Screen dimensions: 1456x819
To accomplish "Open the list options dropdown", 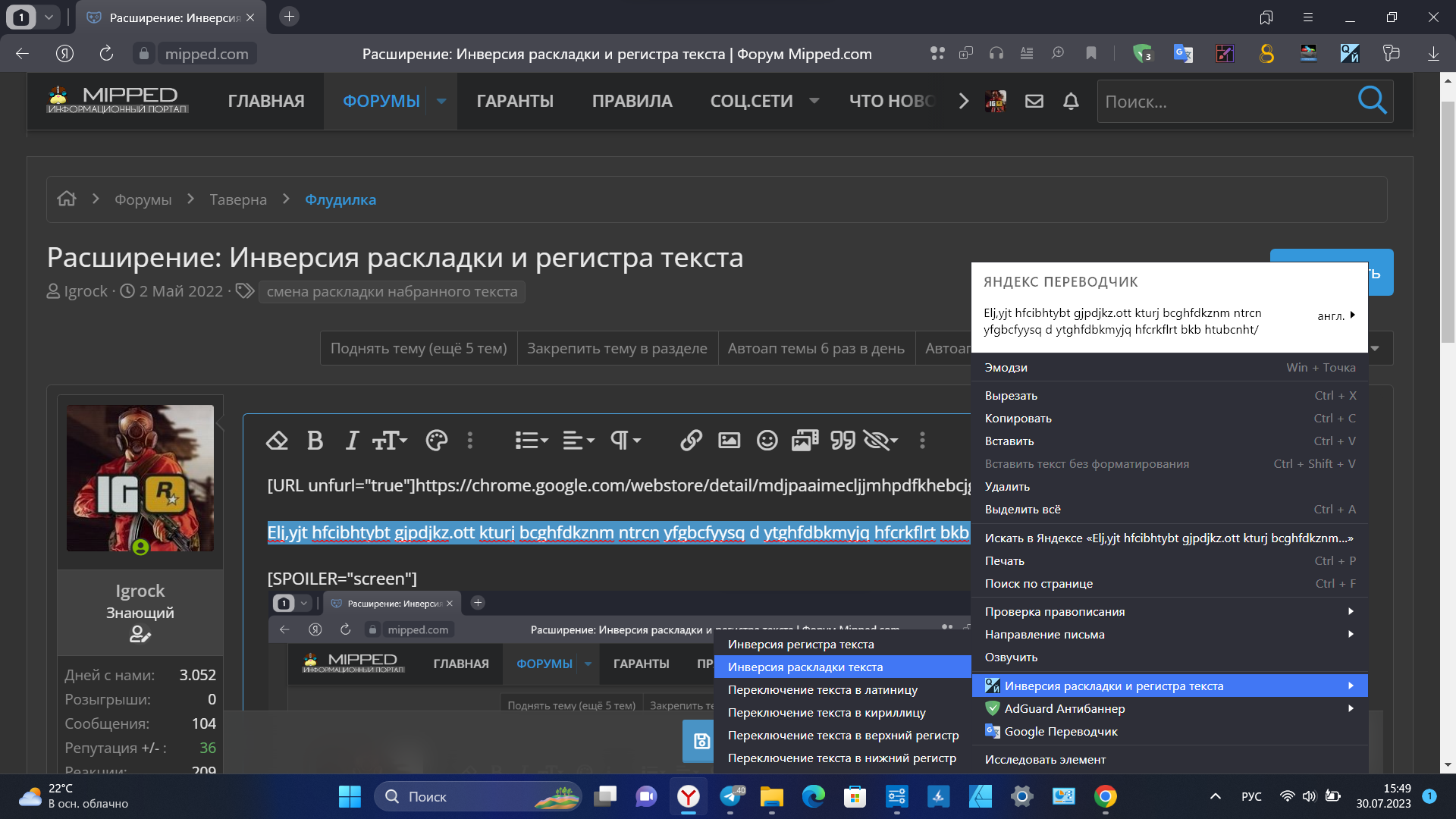I will tap(532, 441).
